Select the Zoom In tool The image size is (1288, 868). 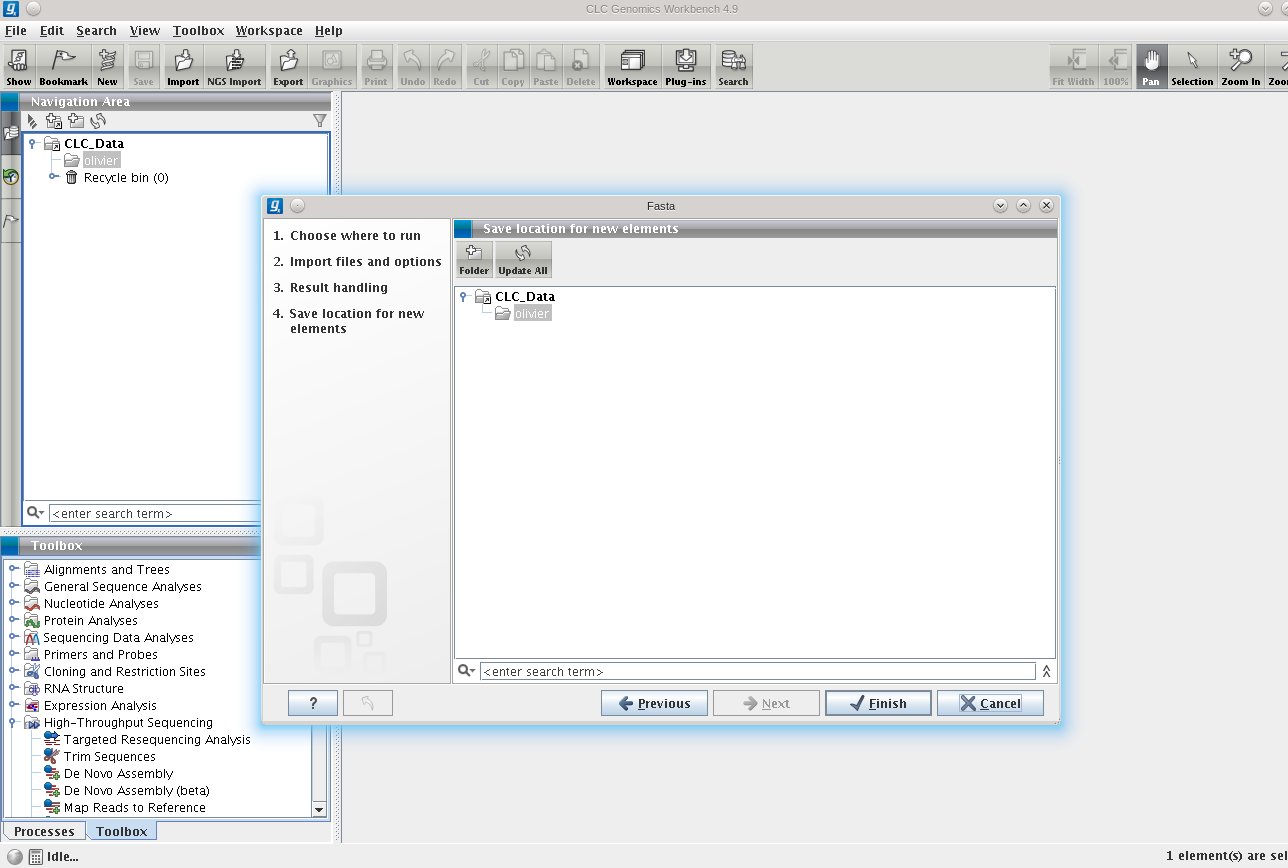(1241, 67)
